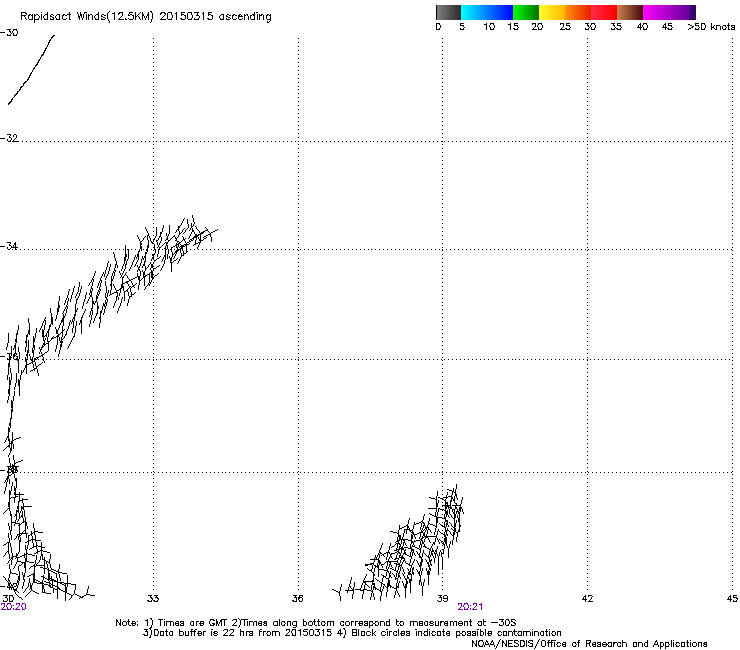Screen dimensions: 740x650
Task: Click the gray 0-5 knots color band
Action: [448, 12]
